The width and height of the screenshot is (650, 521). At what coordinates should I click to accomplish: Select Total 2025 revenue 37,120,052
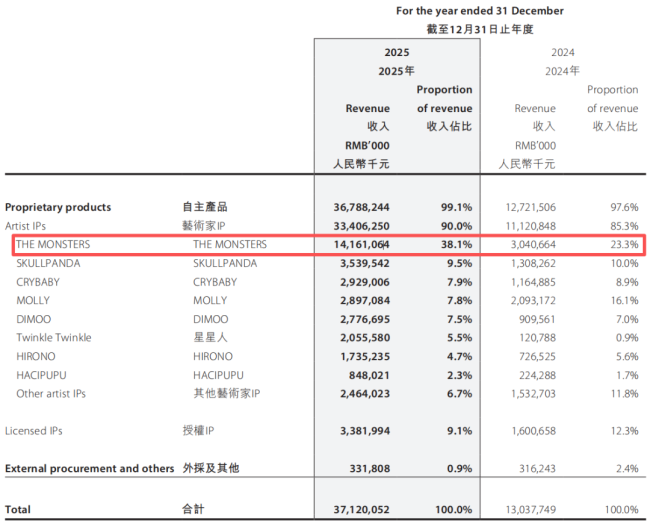pos(361,509)
